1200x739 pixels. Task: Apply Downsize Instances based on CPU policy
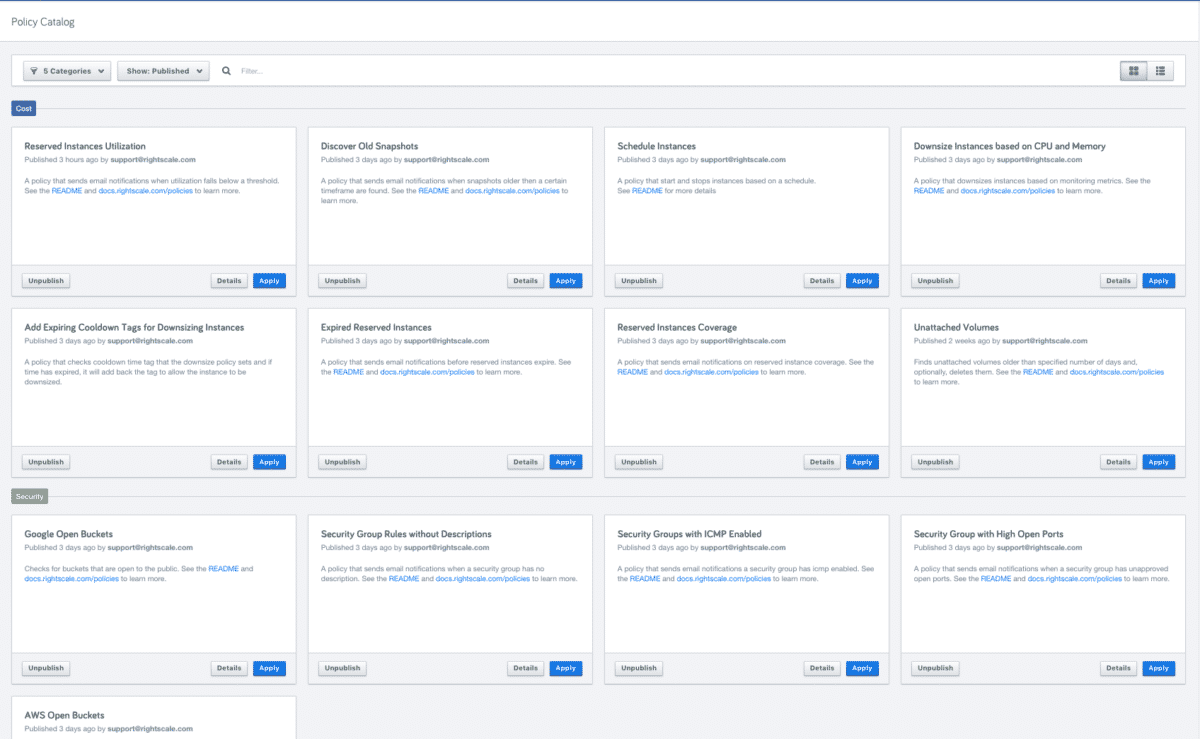click(x=1158, y=281)
